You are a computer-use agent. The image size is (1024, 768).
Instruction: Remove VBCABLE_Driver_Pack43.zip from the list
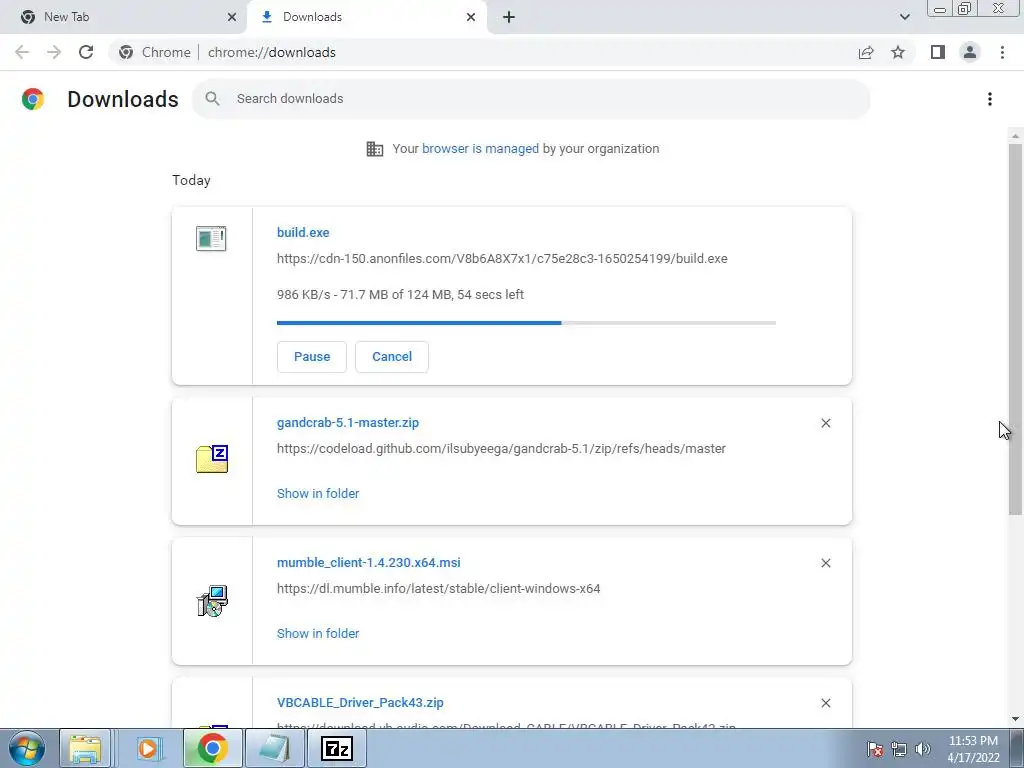(825, 703)
